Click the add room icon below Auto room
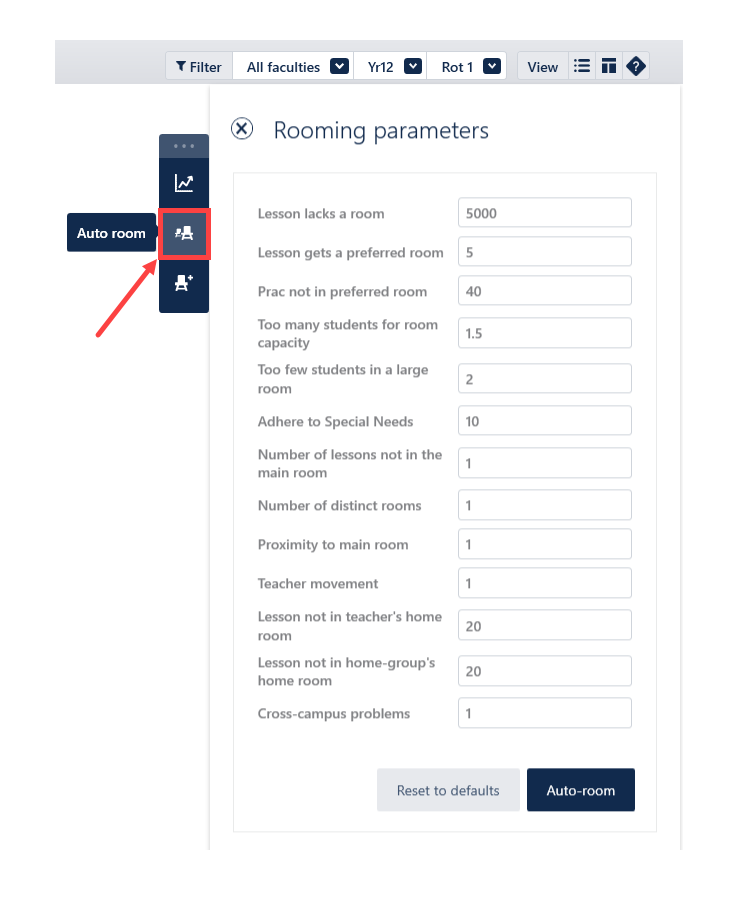Viewport: 738px width, 902px height. pos(184,284)
